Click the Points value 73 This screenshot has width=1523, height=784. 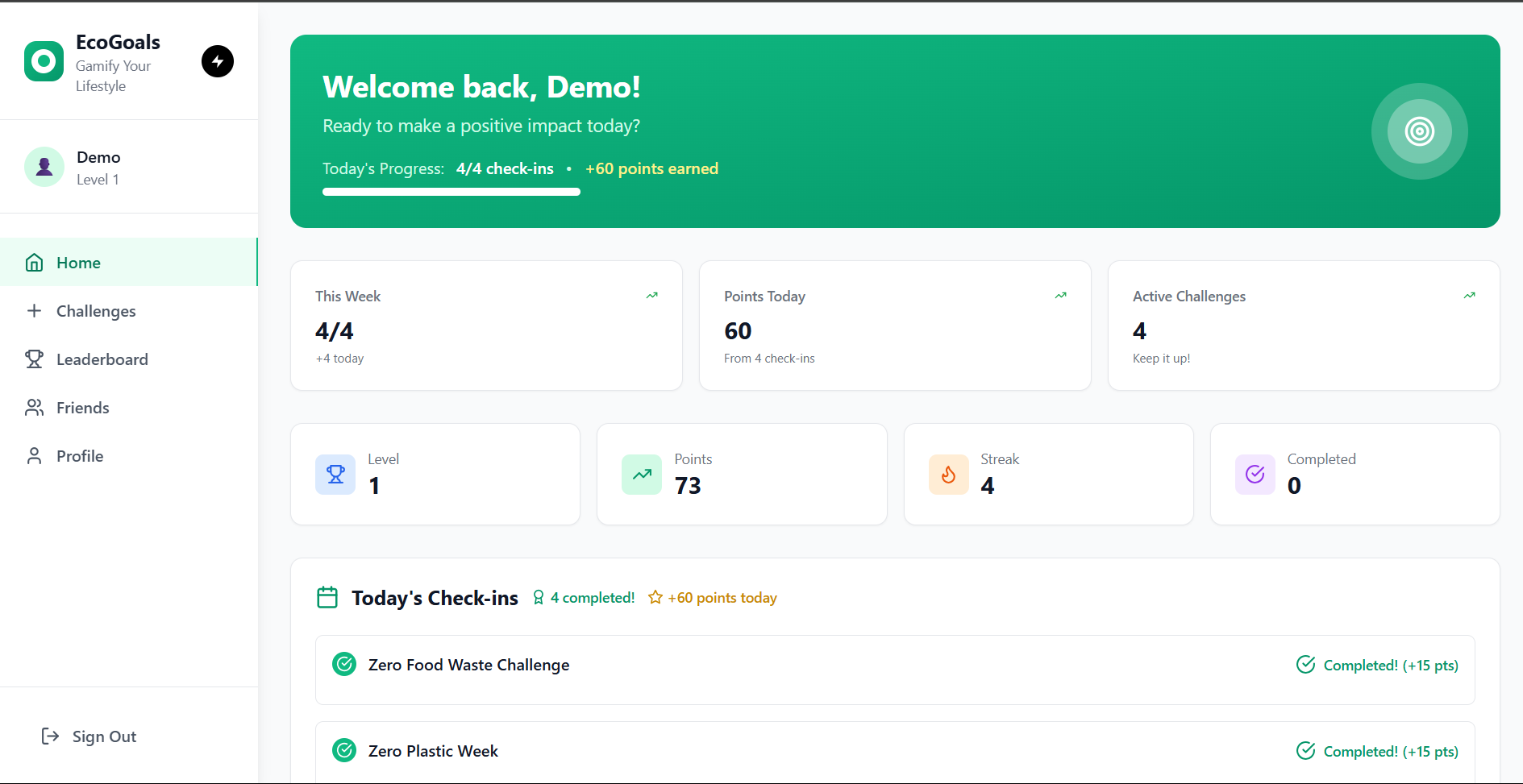coord(688,486)
